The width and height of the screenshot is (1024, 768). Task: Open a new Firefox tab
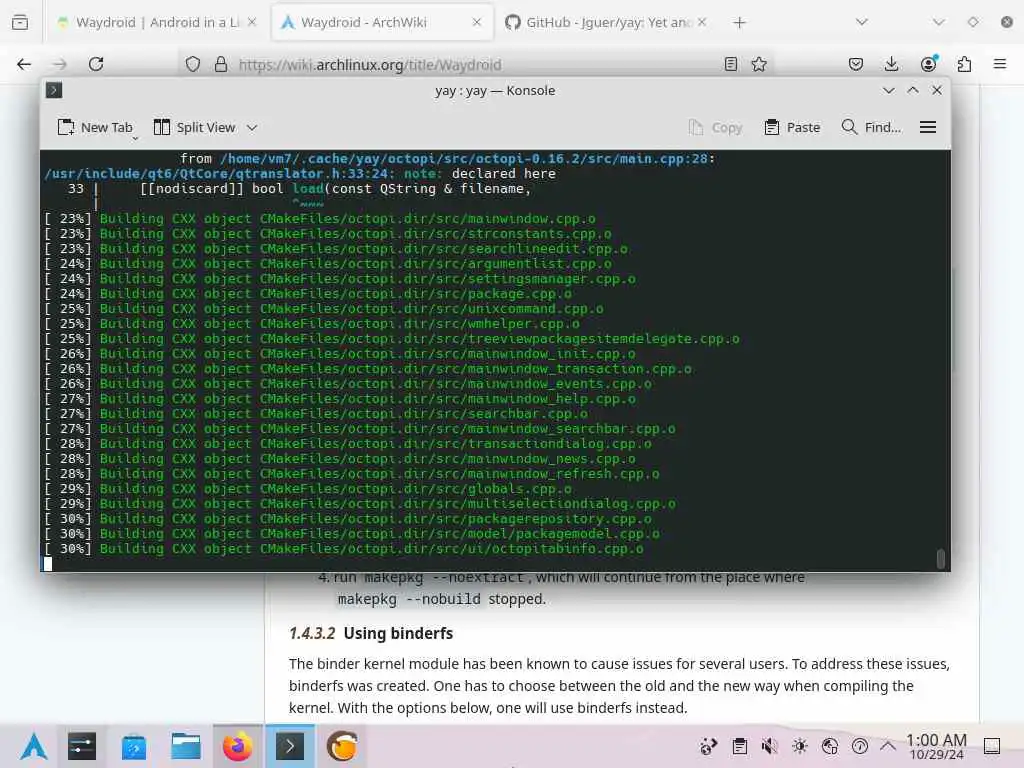[x=739, y=23]
